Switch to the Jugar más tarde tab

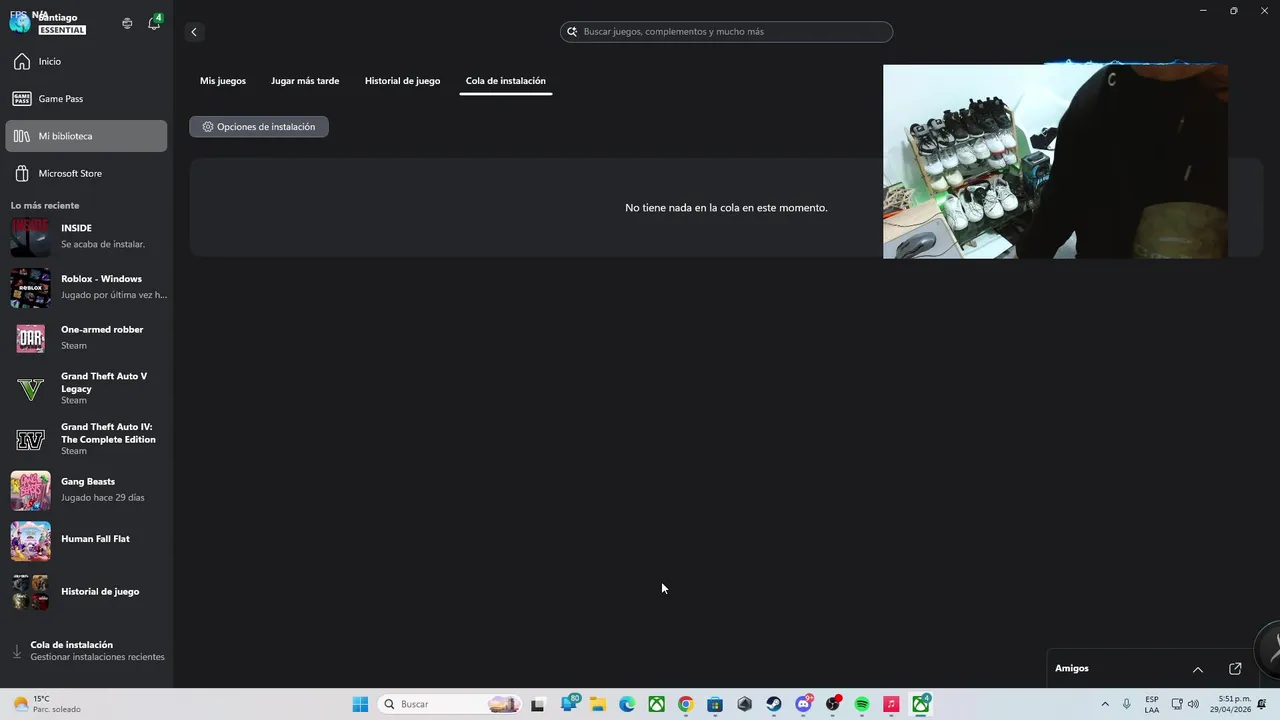click(x=305, y=81)
